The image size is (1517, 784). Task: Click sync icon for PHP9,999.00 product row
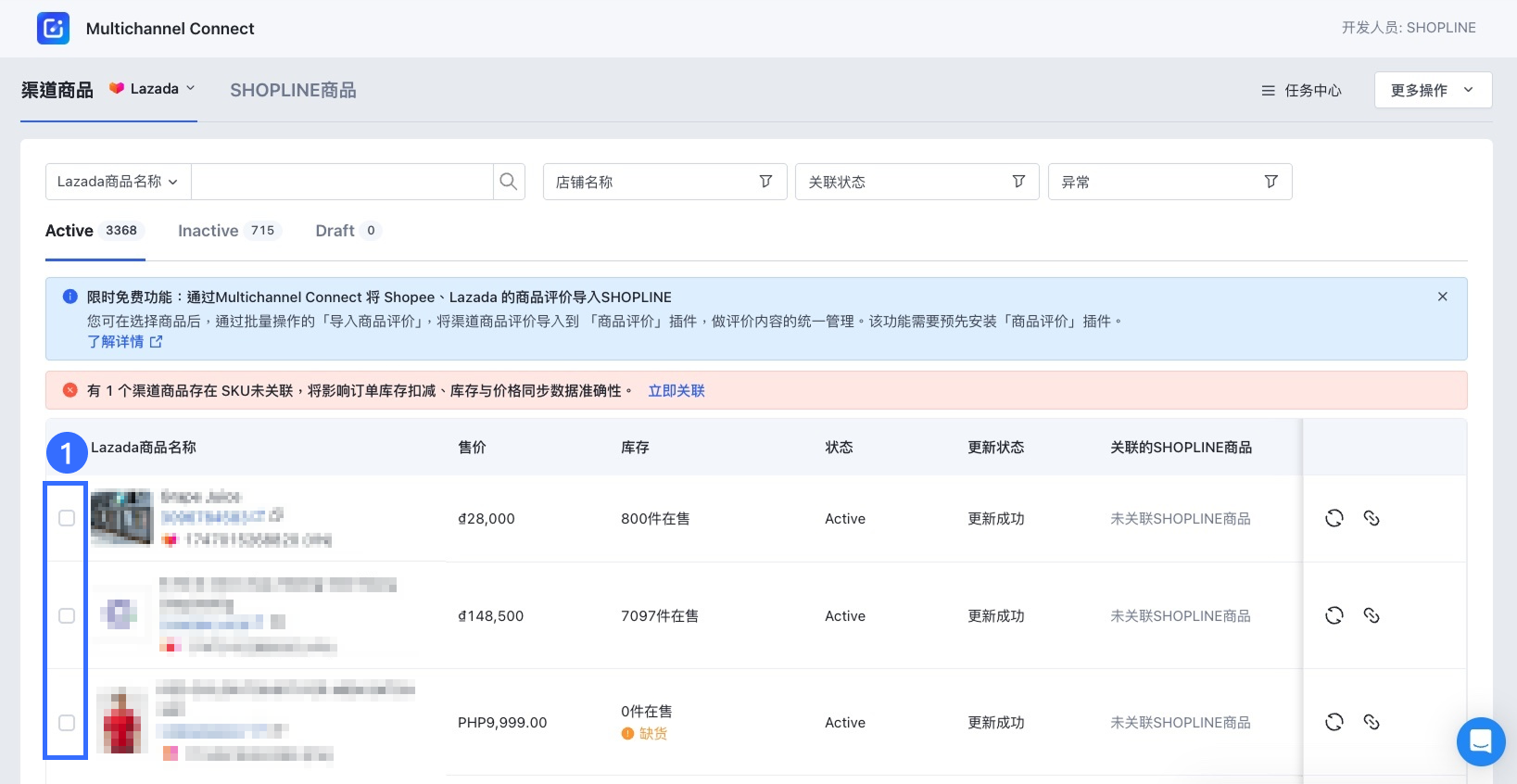click(x=1334, y=722)
